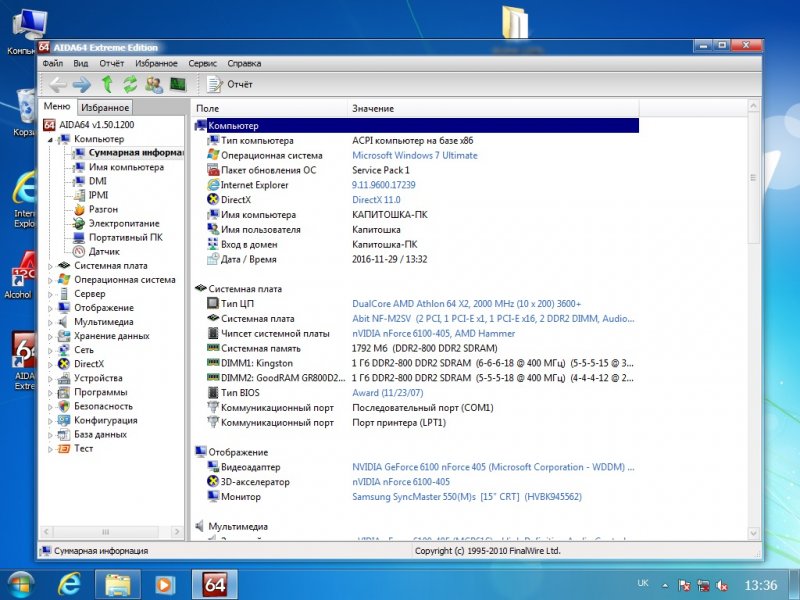Expand the Хранение данных tree node
800x600 pixels.
[x=51, y=336]
